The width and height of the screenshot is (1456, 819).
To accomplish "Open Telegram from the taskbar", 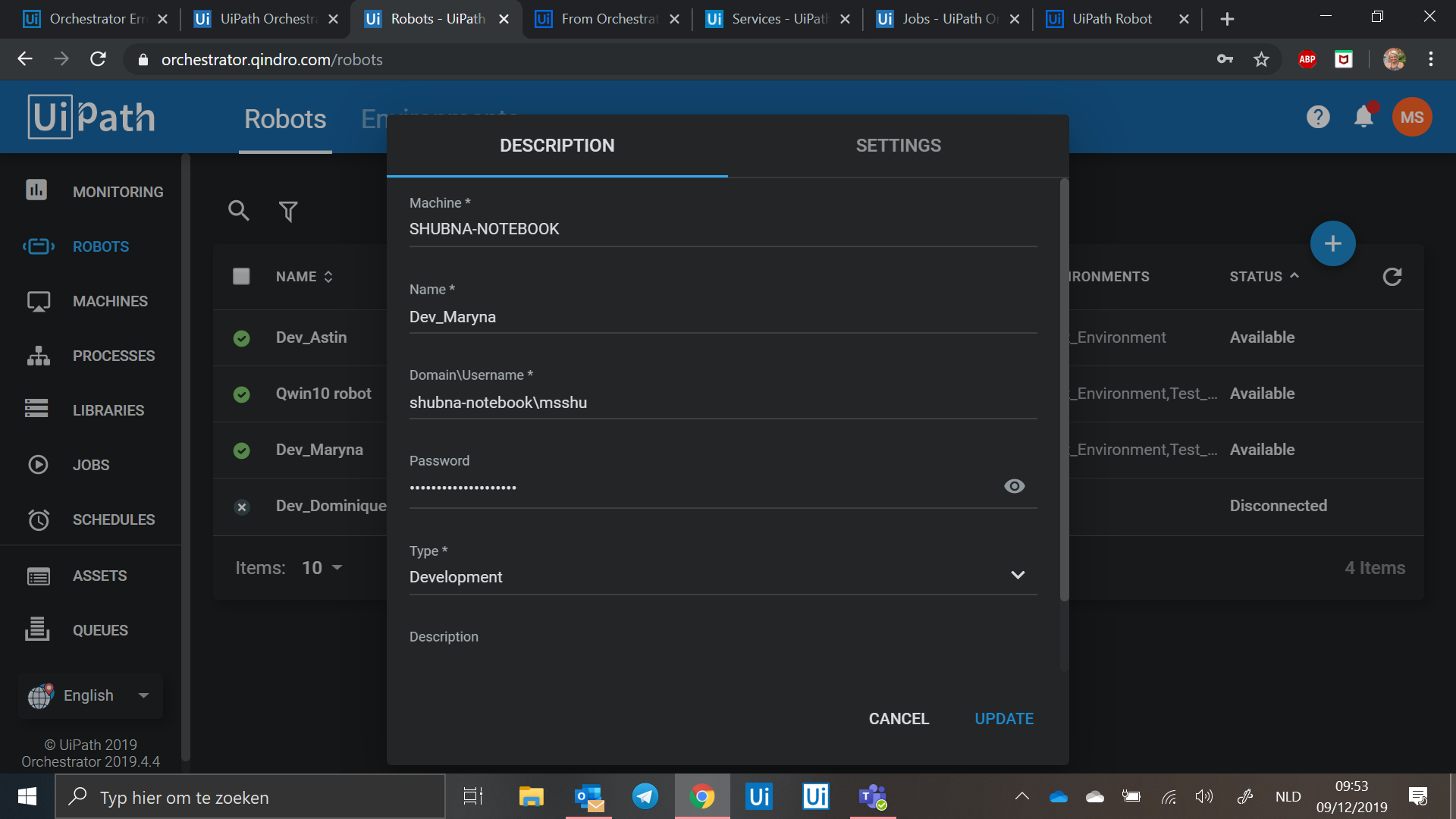I will (x=645, y=796).
